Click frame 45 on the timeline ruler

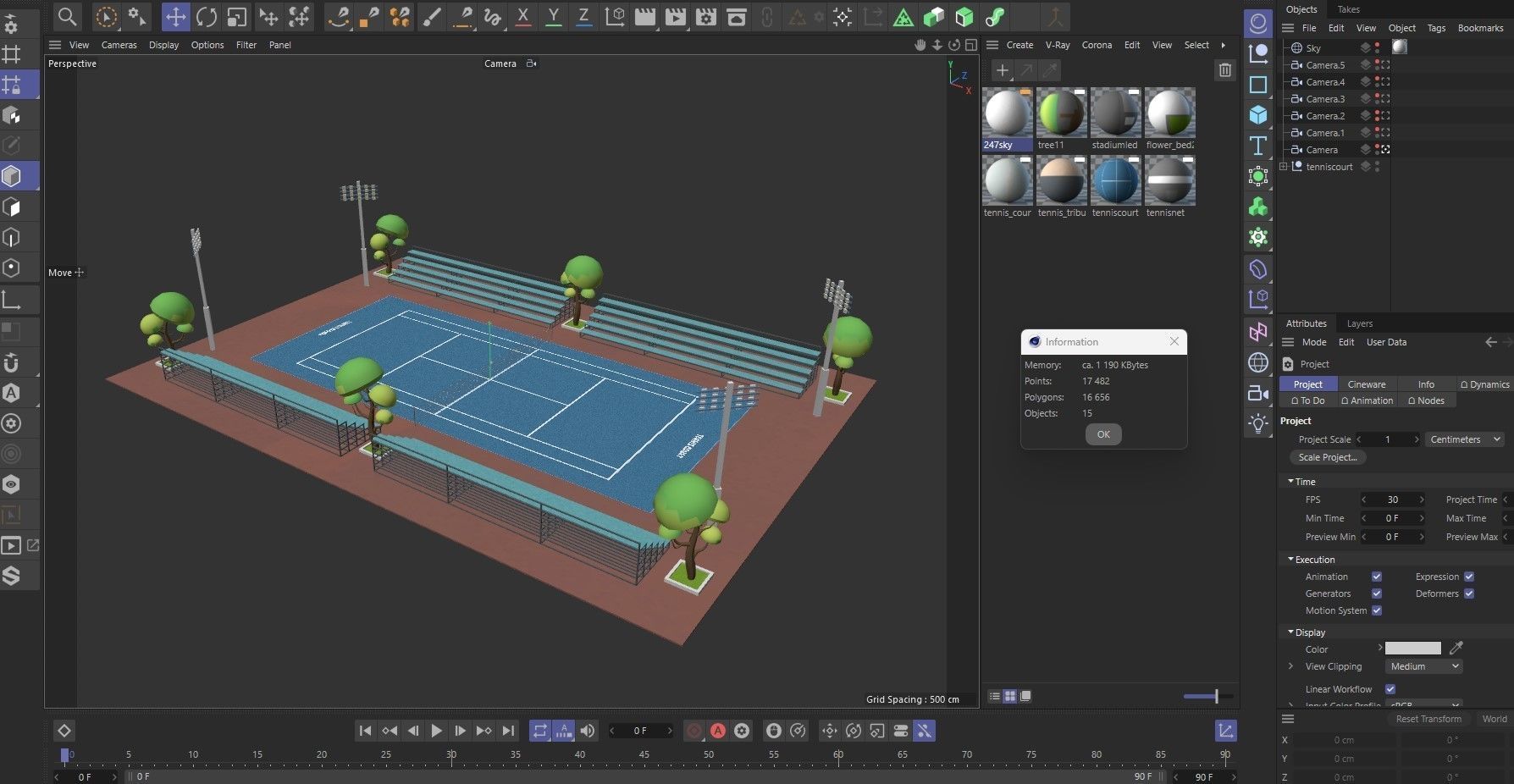point(644,754)
